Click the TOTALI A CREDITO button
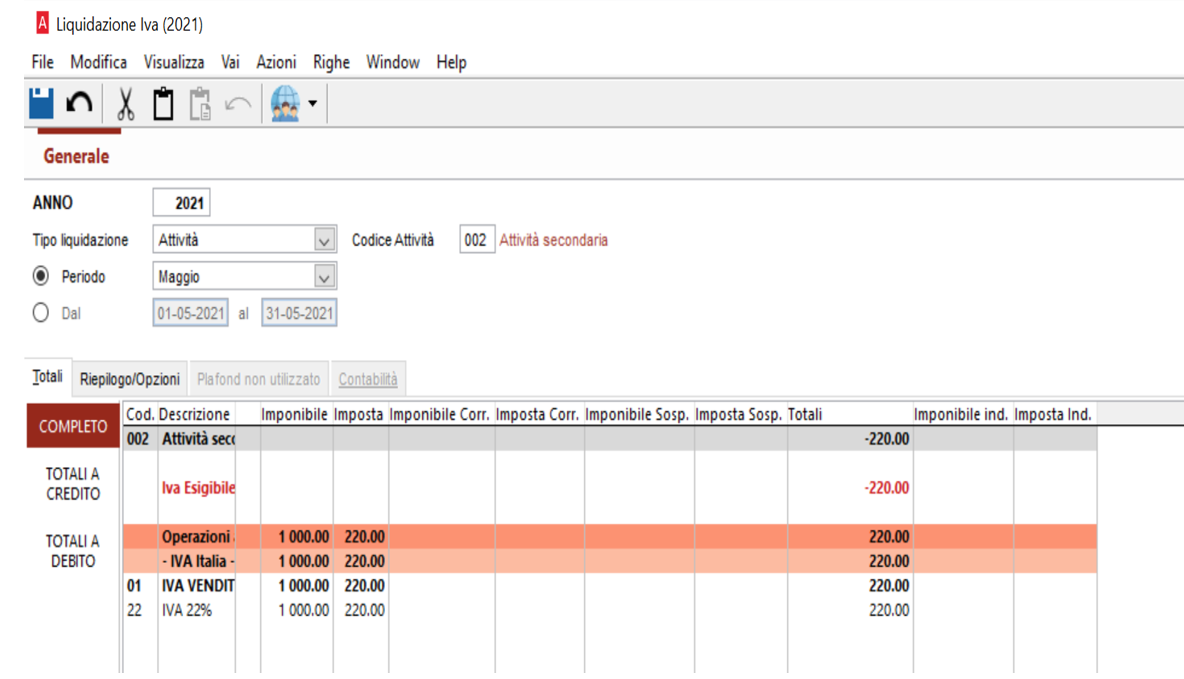 [73, 483]
